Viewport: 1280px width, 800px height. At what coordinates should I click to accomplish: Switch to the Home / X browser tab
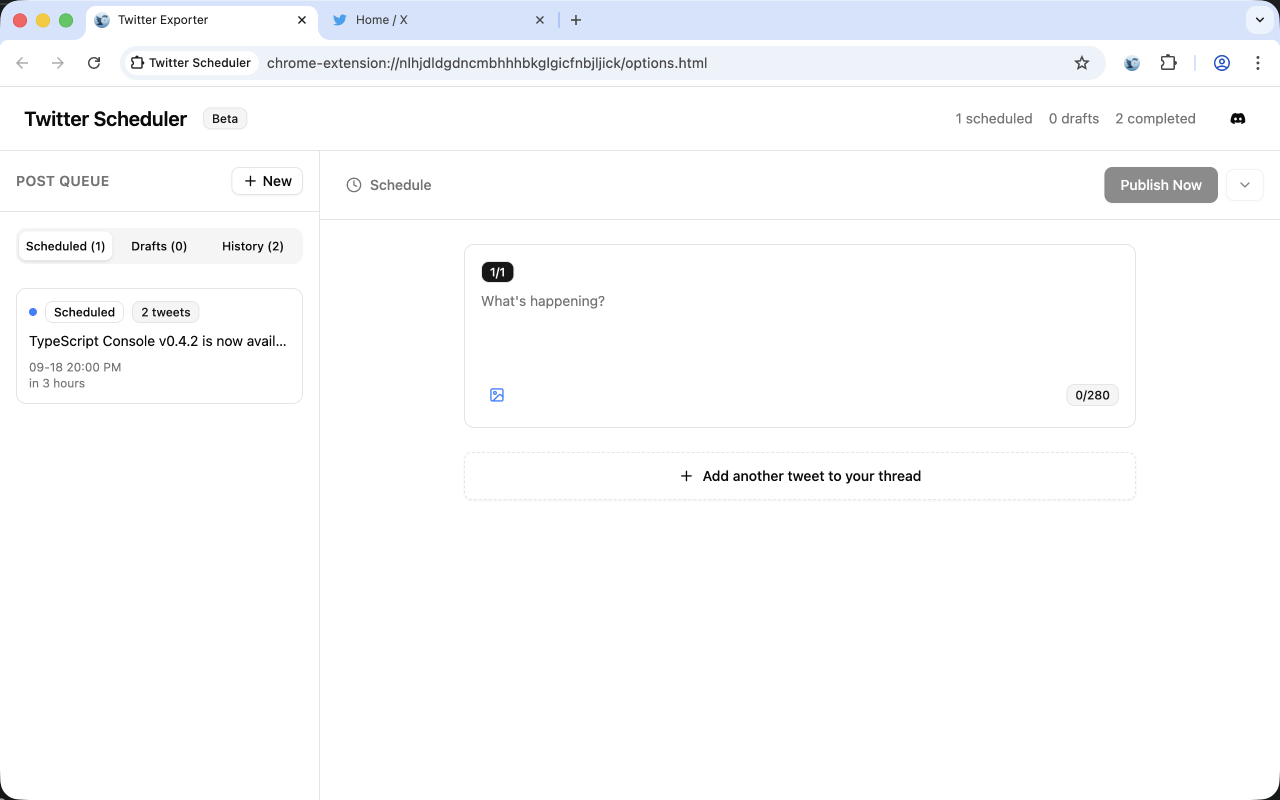click(440, 20)
